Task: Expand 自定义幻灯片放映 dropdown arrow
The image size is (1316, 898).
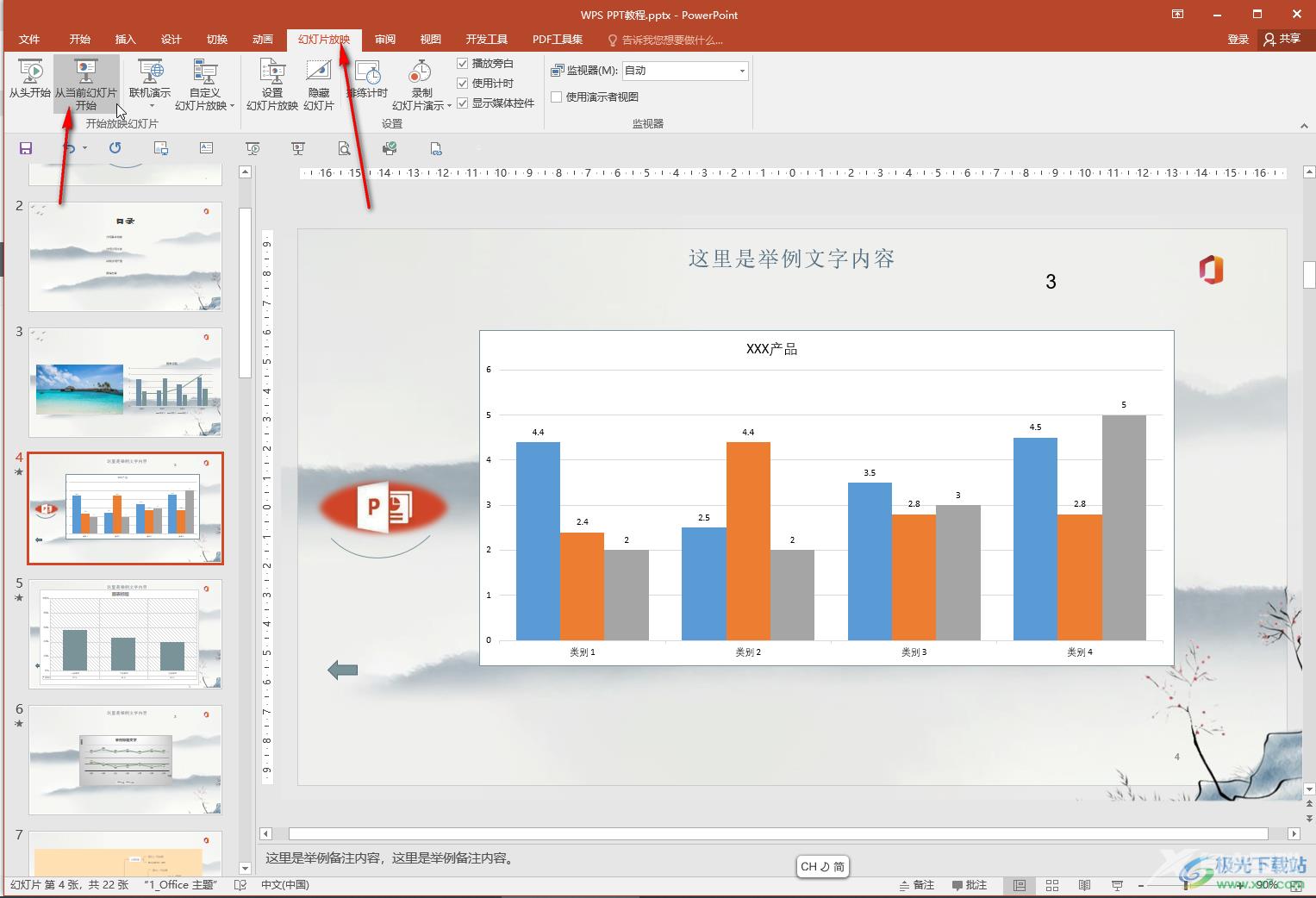Action: click(x=232, y=106)
